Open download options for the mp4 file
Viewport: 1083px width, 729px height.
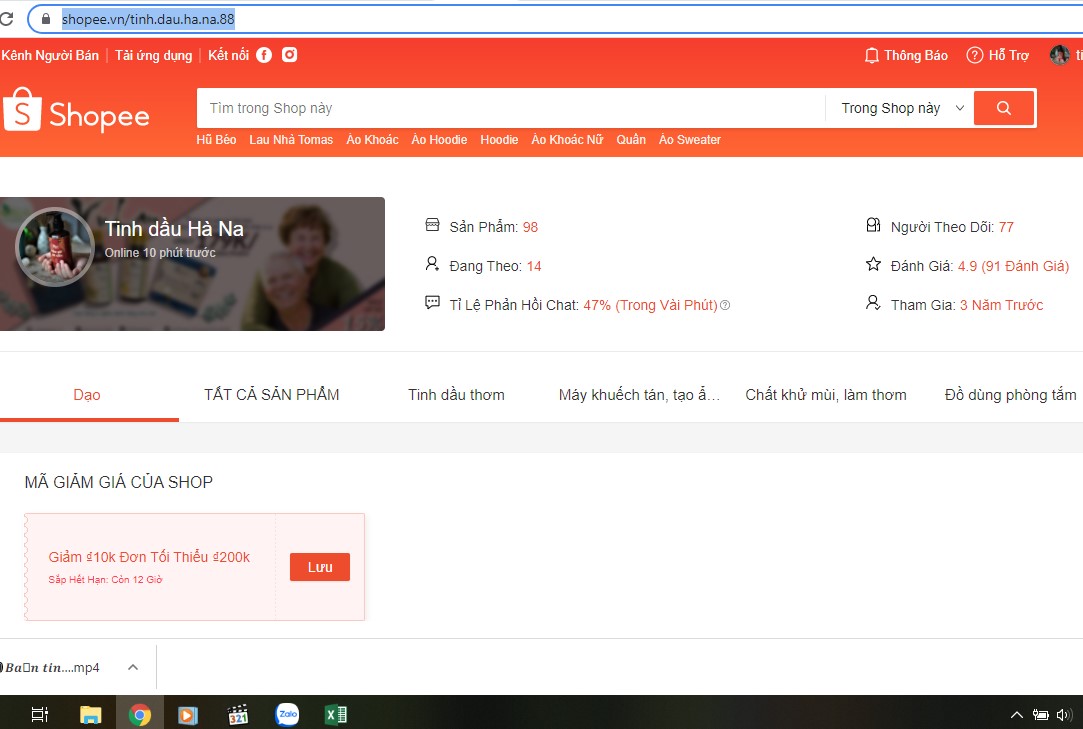coord(133,667)
